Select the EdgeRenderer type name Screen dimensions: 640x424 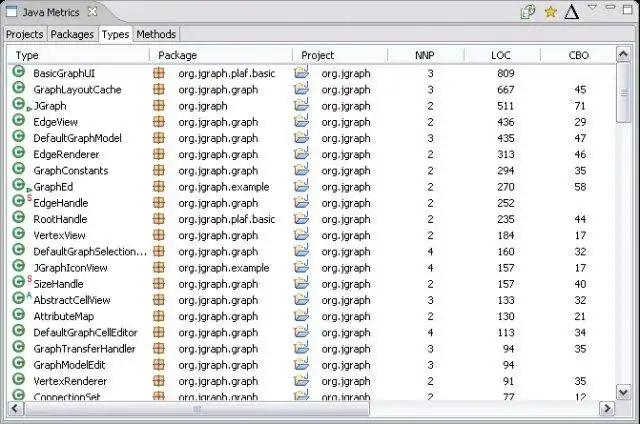click(66, 154)
